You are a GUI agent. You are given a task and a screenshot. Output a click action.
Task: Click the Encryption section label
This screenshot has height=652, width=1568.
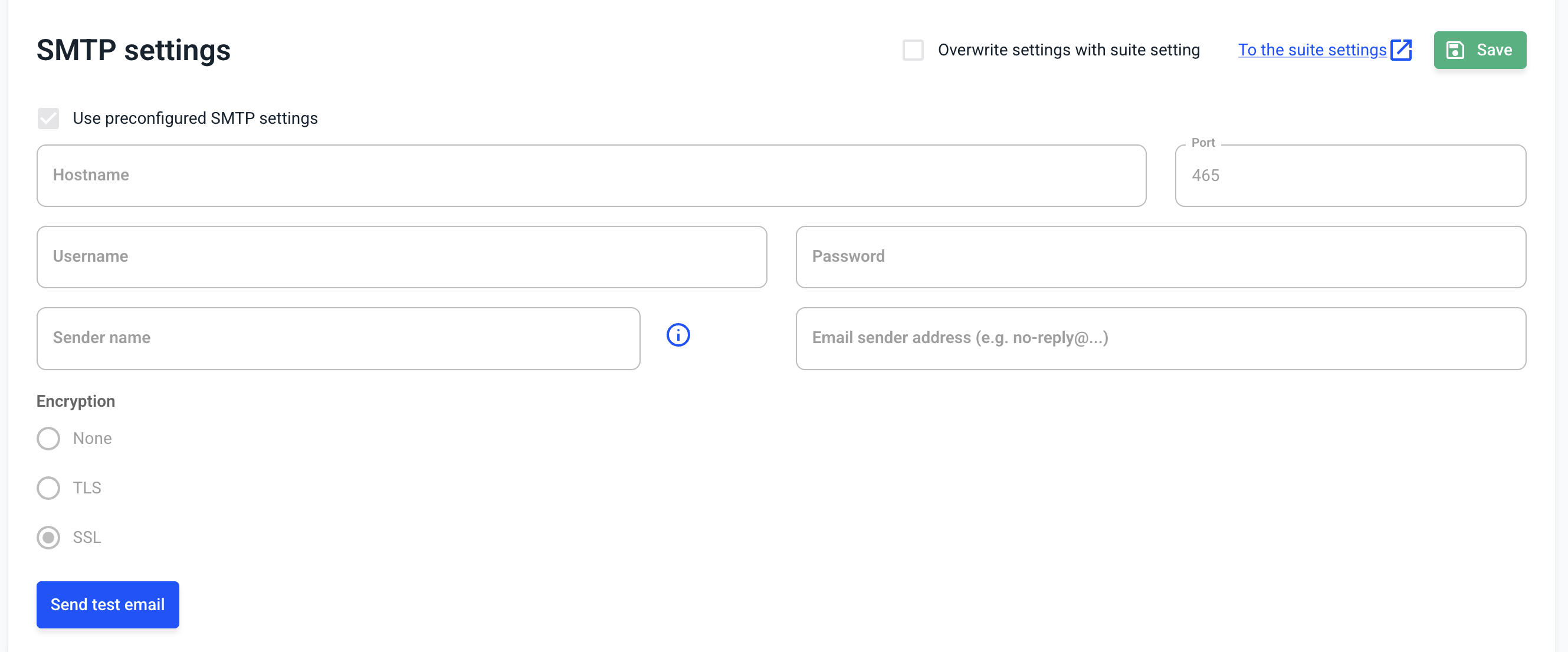pyautogui.click(x=76, y=401)
